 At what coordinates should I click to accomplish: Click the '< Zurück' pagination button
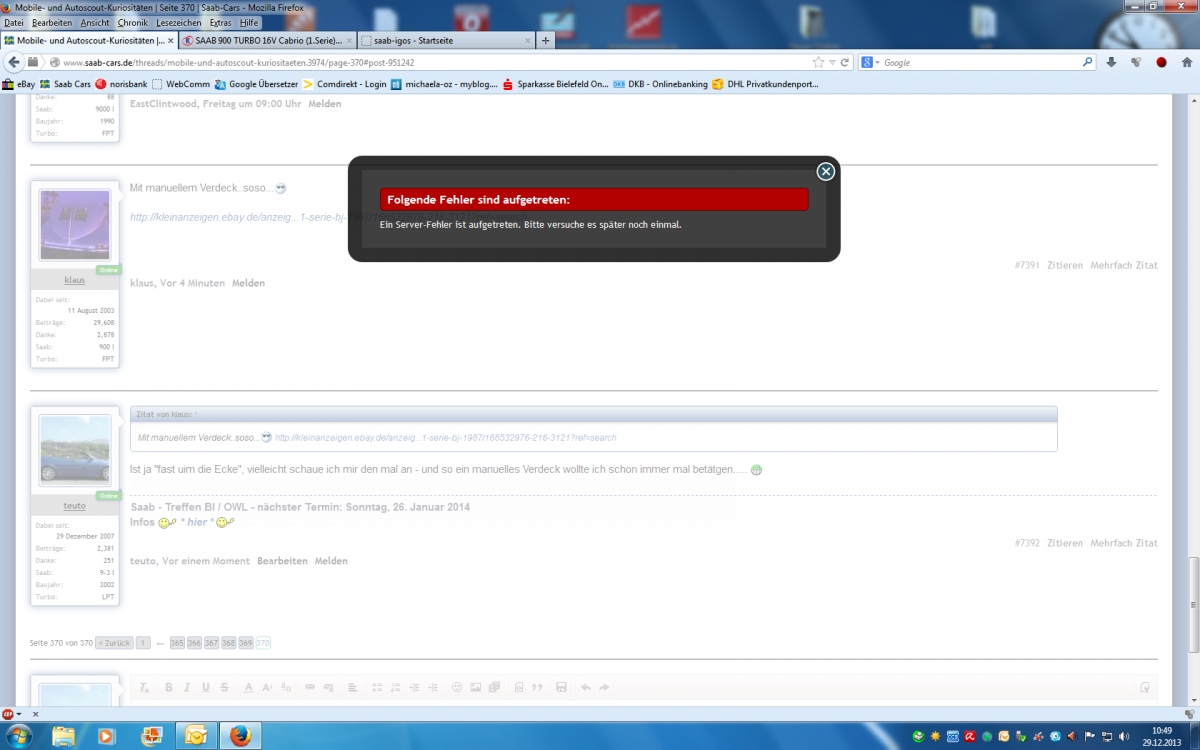[114, 643]
